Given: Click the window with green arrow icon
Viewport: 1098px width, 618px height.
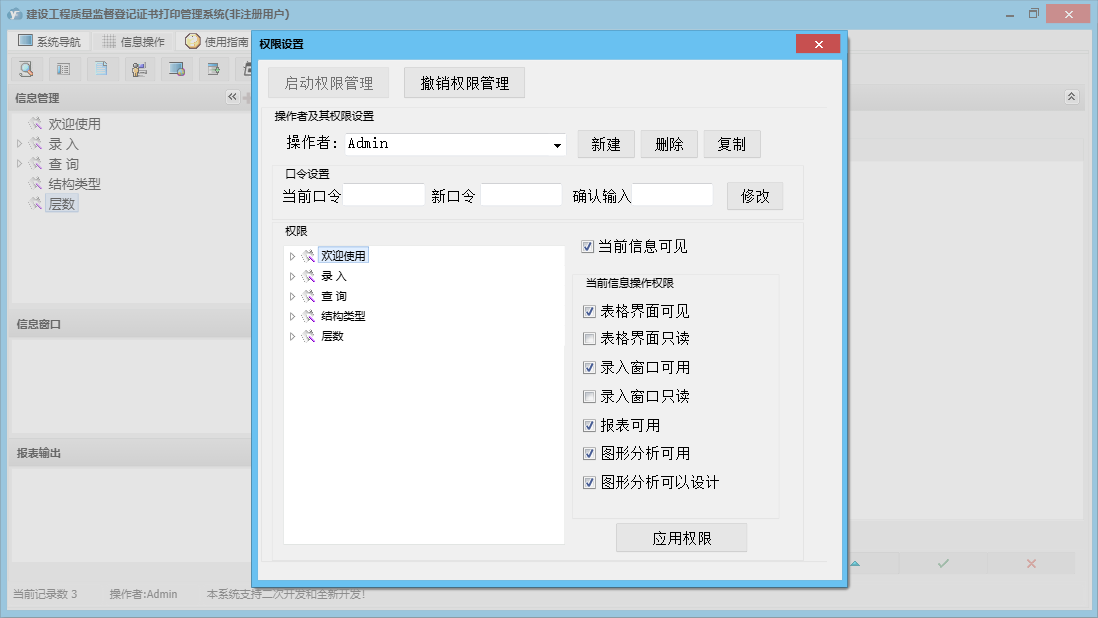Looking at the screenshot, I should pos(214,69).
